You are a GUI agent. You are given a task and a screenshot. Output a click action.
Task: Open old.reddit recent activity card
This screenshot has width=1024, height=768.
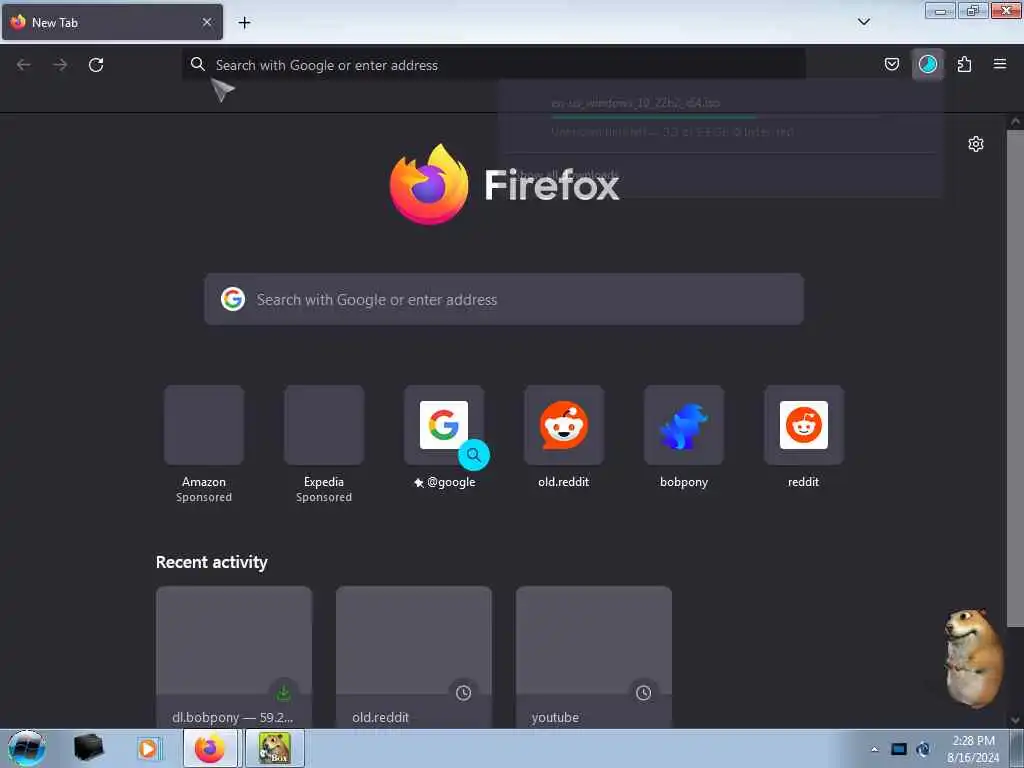tap(414, 656)
